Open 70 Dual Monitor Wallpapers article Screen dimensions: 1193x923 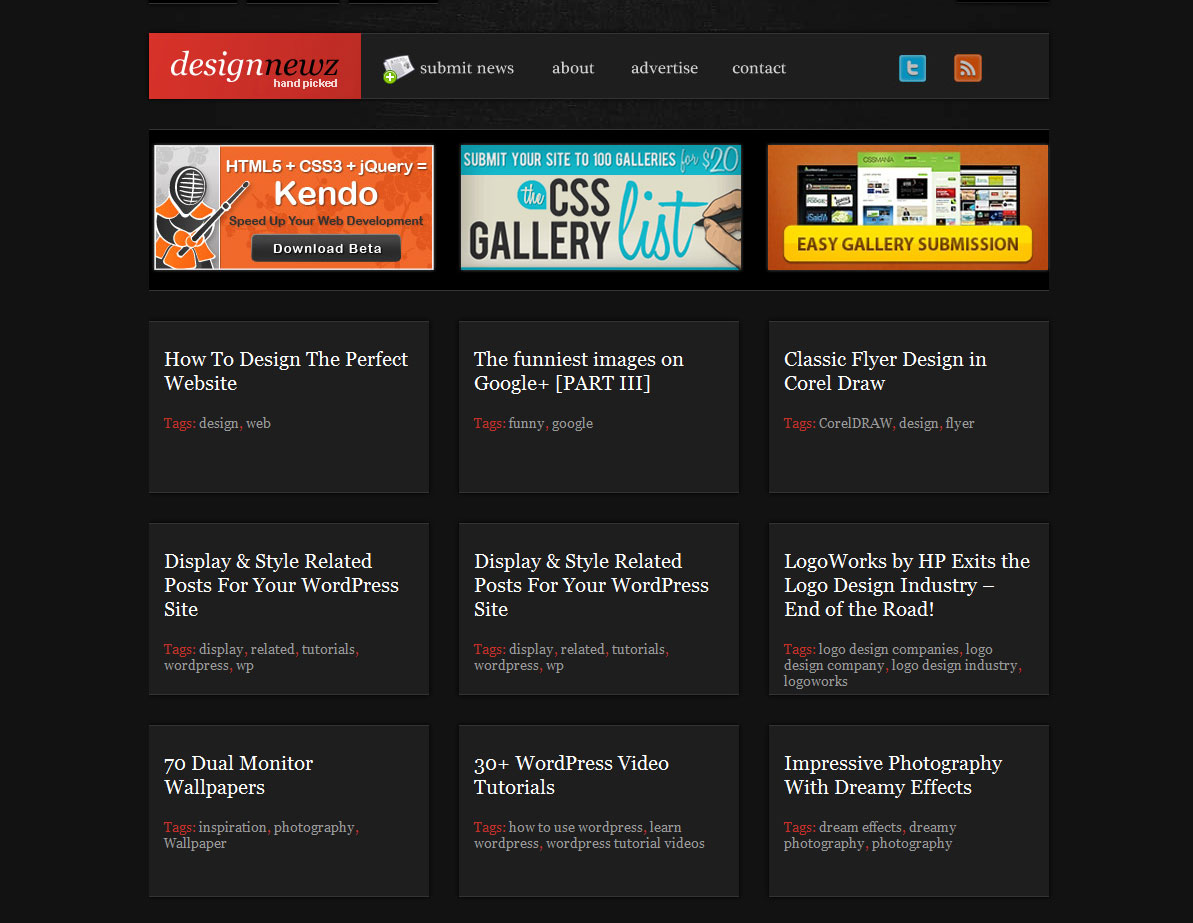point(238,775)
